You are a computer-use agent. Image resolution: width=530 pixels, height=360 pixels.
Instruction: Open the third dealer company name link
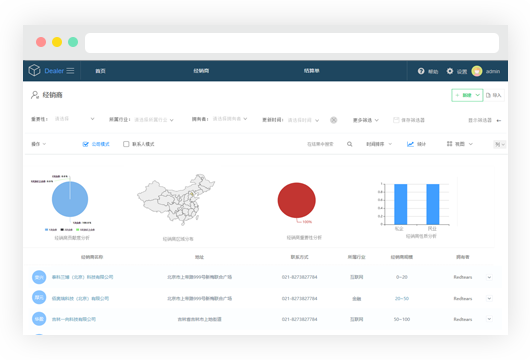[74, 319]
